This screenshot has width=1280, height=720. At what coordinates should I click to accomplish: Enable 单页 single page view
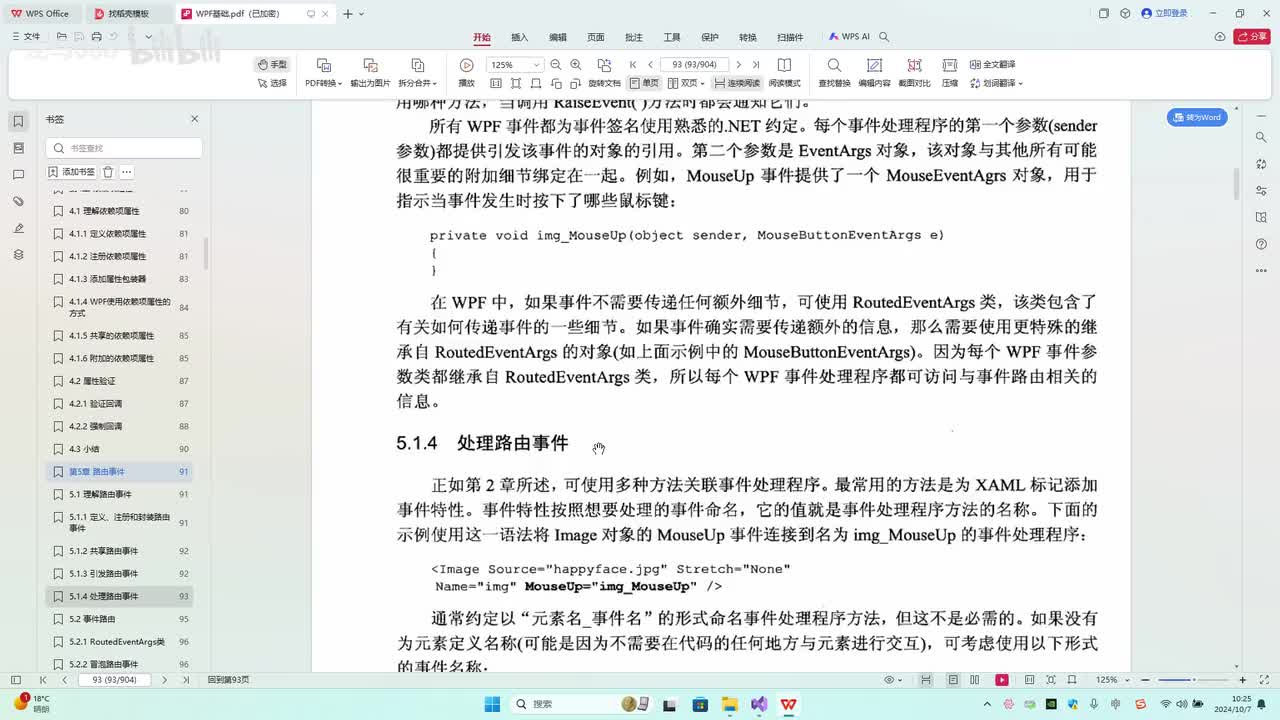(x=644, y=83)
